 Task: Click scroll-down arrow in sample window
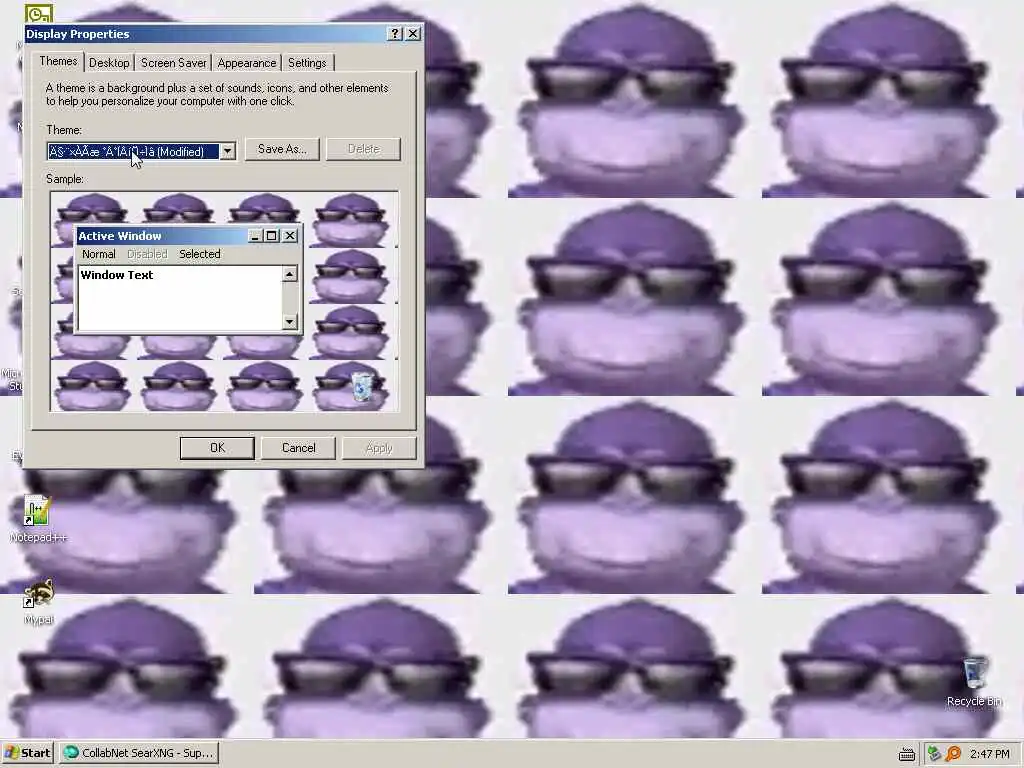(x=290, y=321)
